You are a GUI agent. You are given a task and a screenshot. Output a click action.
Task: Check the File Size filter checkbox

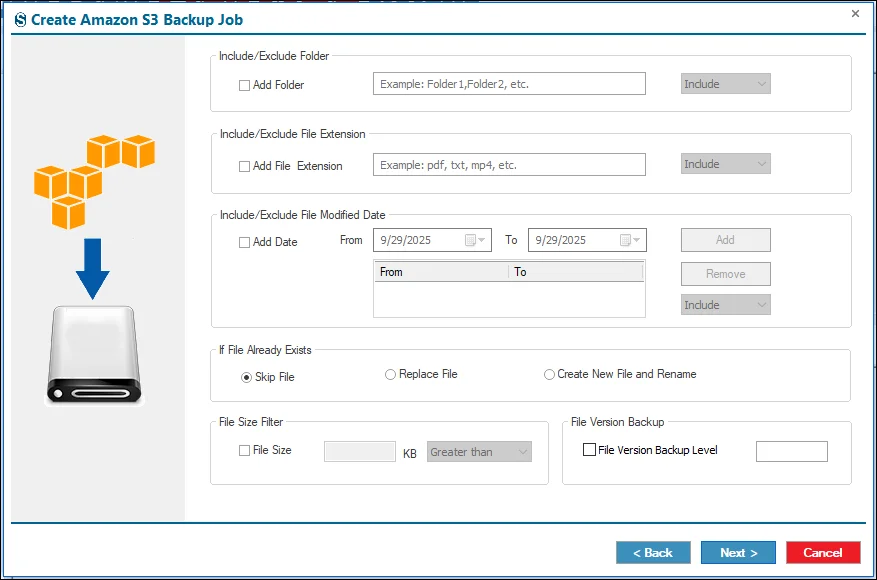[244, 451]
